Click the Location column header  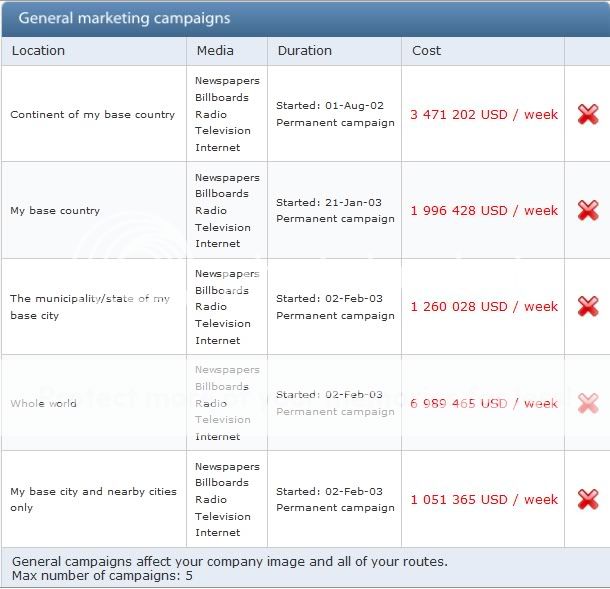tap(38, 50)
